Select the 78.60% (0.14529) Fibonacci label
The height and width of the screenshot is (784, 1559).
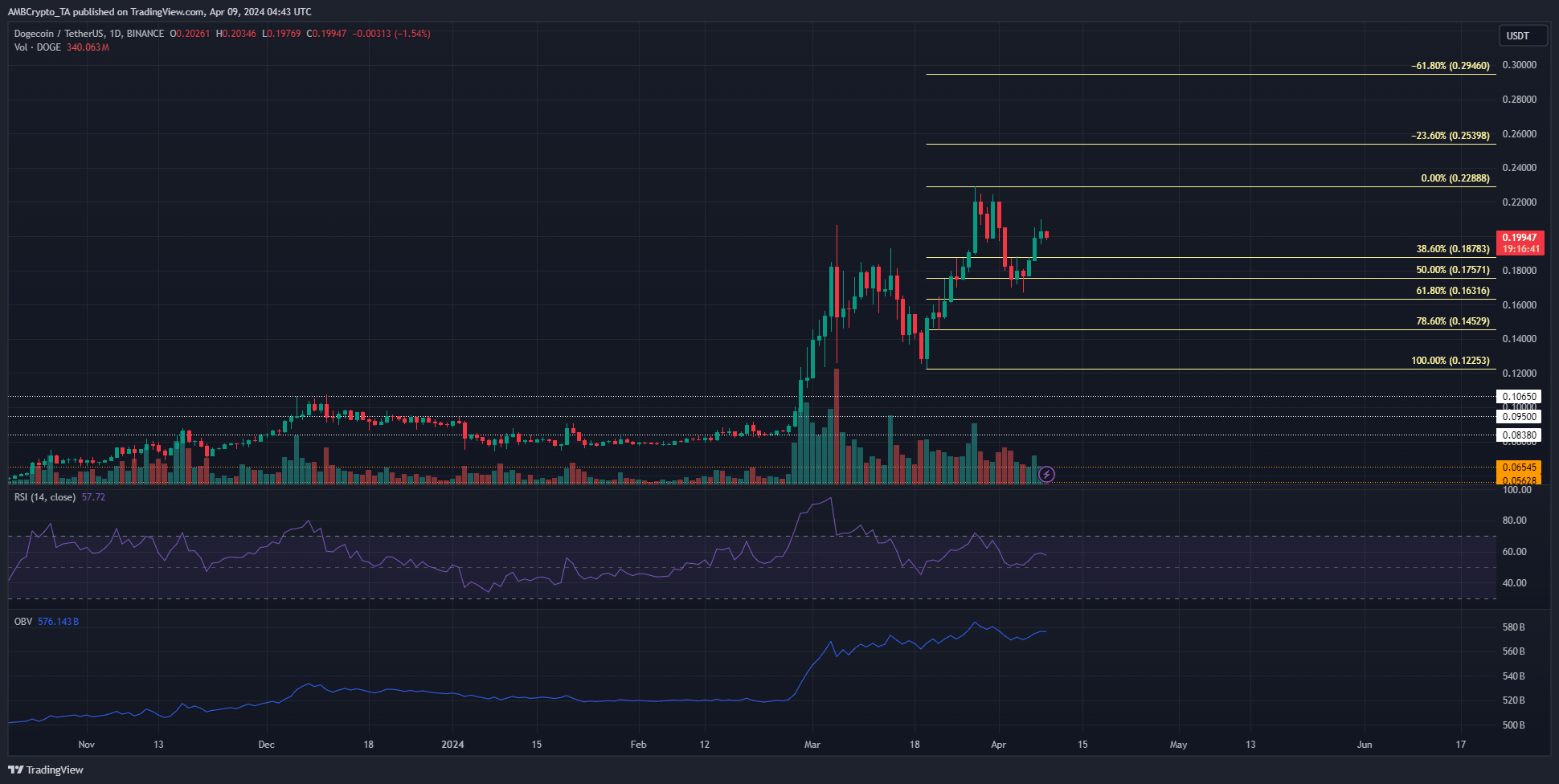(1453, 321)
